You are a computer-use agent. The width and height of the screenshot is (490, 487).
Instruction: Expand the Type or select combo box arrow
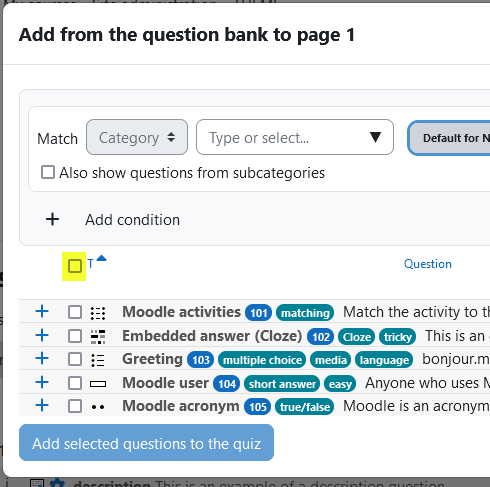[x=375, y=137]
